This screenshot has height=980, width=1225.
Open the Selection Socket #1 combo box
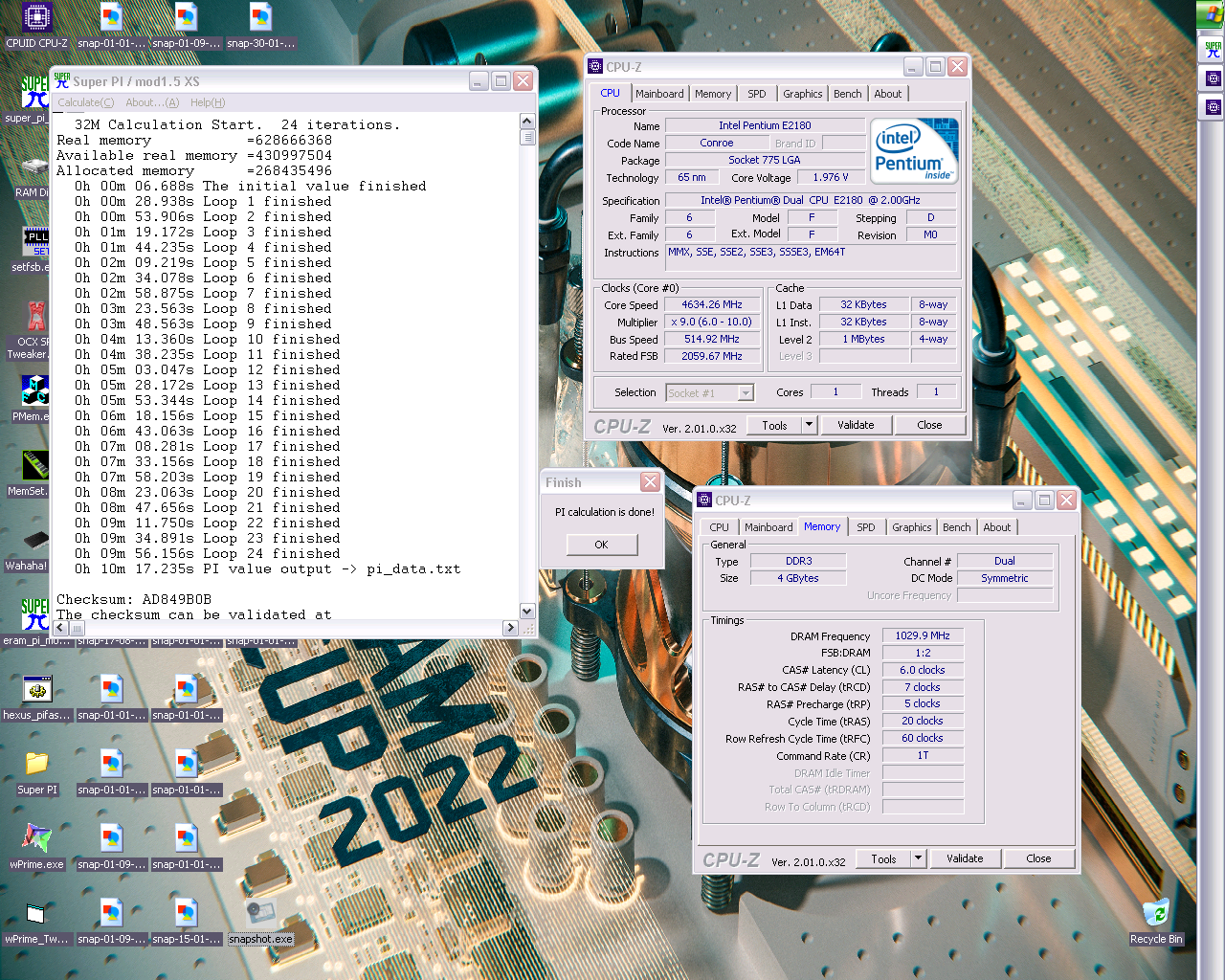pyautogui.click(x=709, y=392)
